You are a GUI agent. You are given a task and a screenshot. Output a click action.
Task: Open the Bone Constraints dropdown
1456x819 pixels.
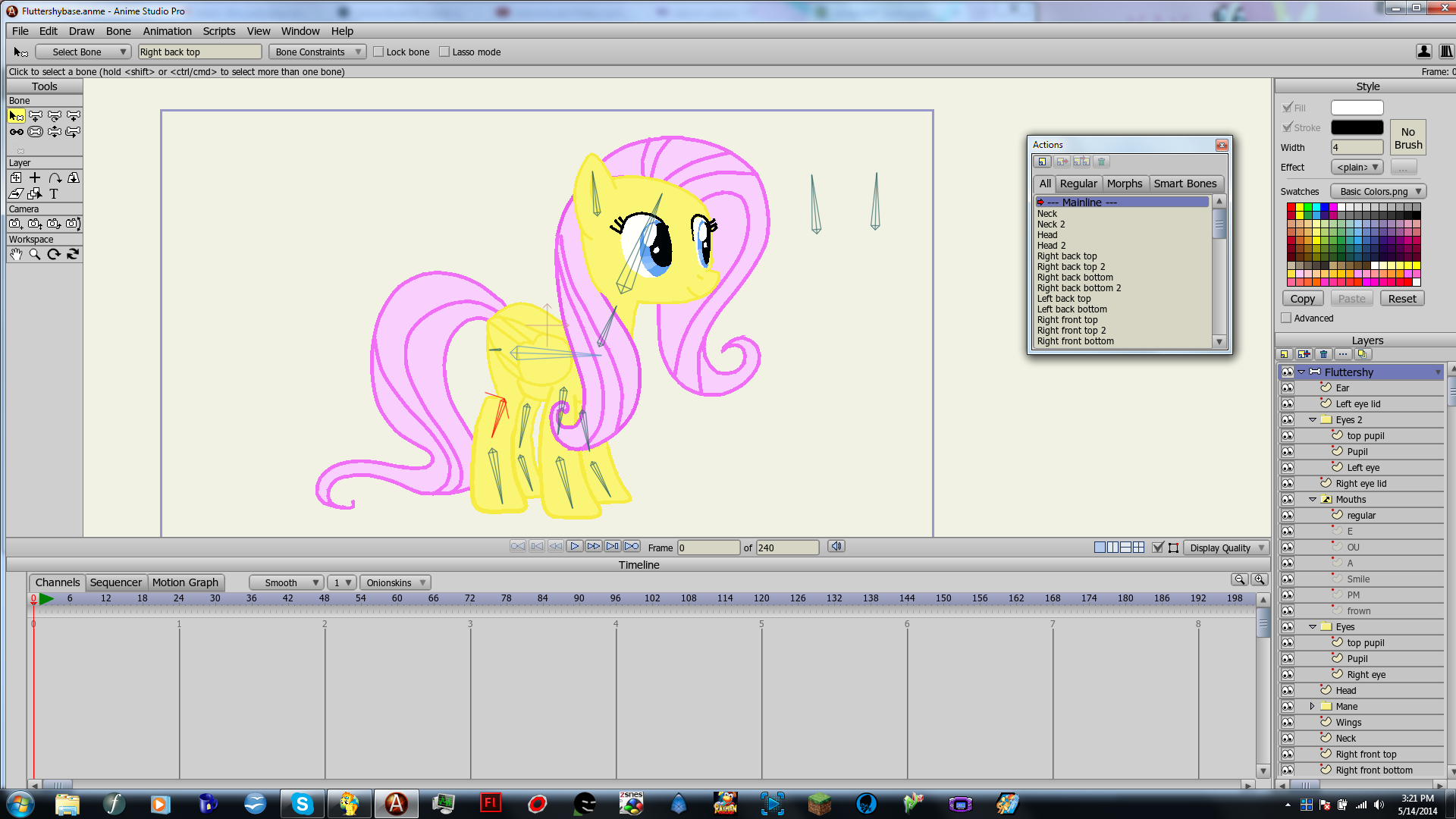(x=317, y=52)
